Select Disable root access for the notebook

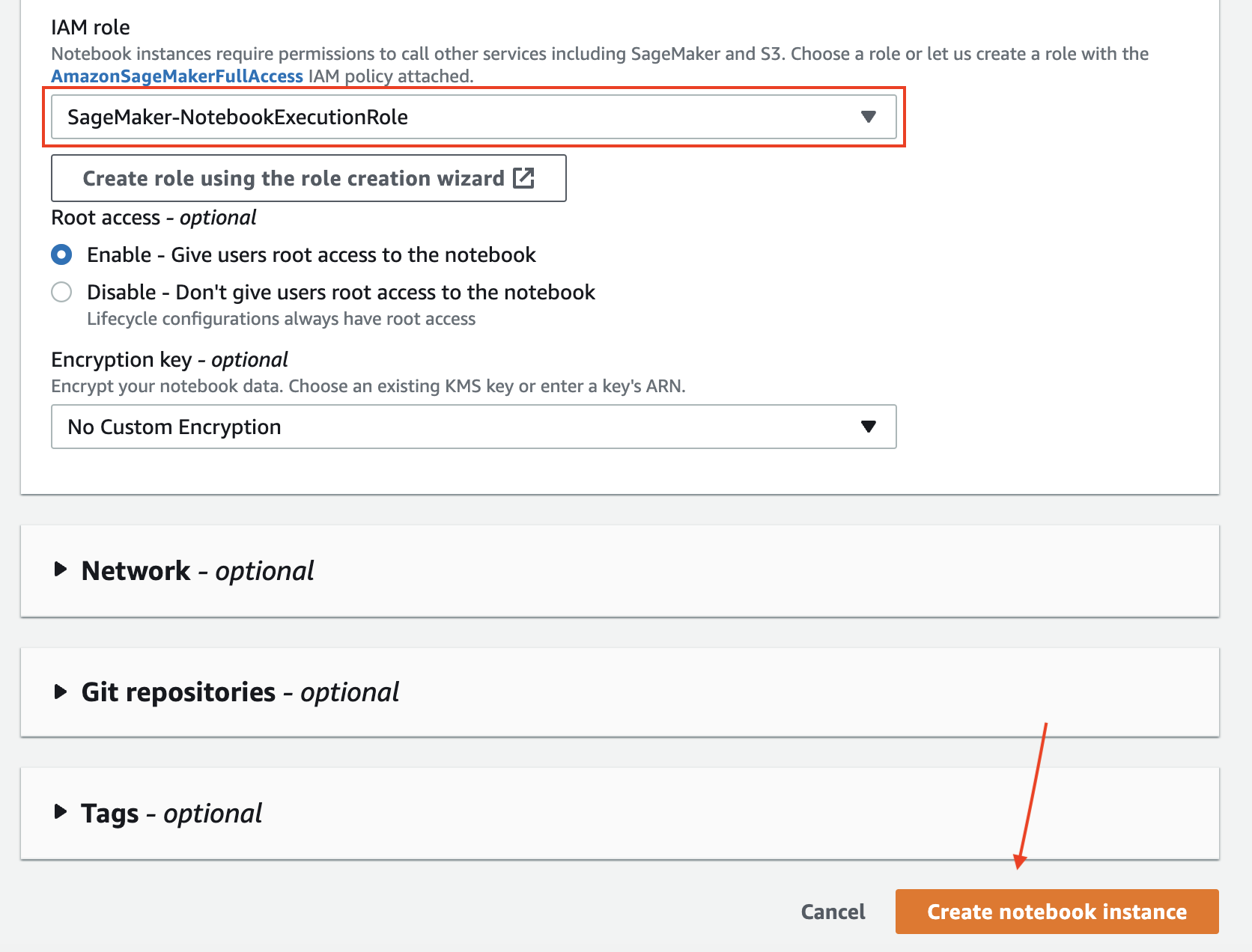62,292
